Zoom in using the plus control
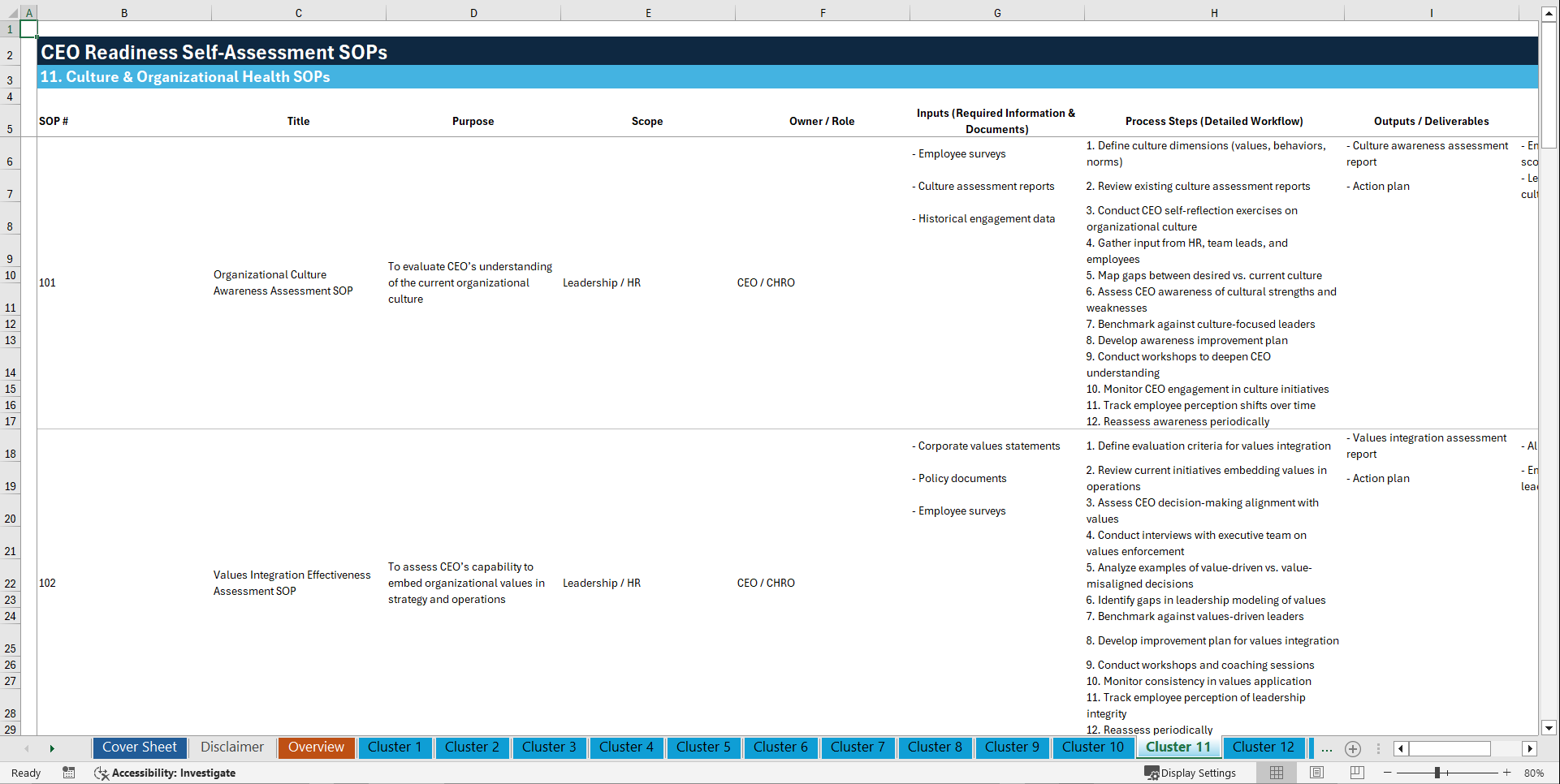The width and height of the screenshot is (1560, 784). (x=1507, y=773)
